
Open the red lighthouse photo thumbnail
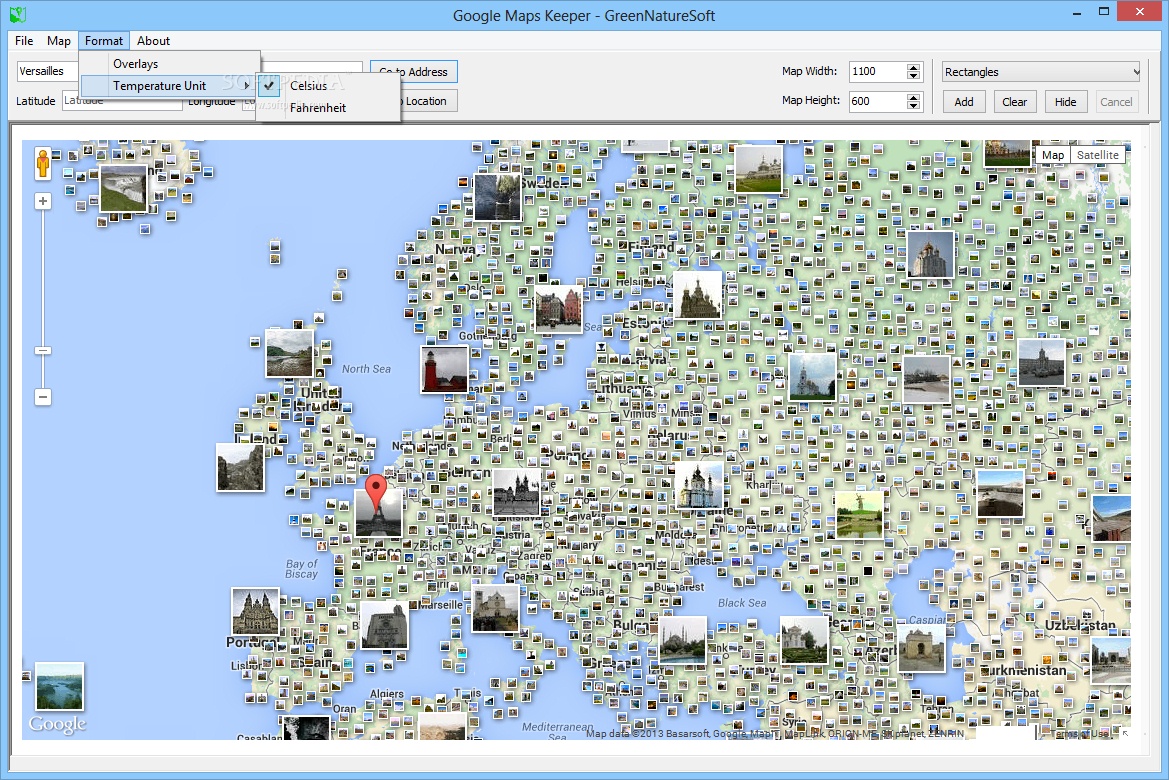point(444,369)
